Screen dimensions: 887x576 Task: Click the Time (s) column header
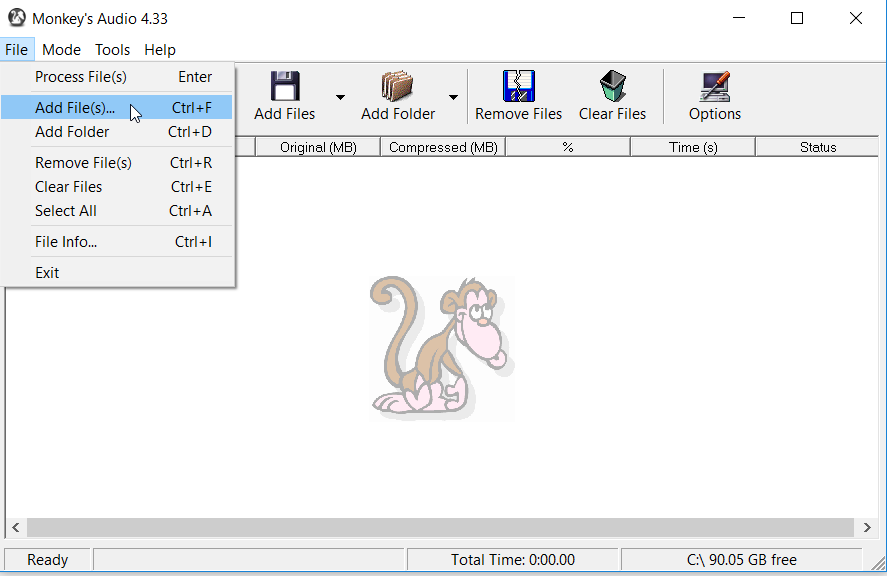[x=693, y=147]
